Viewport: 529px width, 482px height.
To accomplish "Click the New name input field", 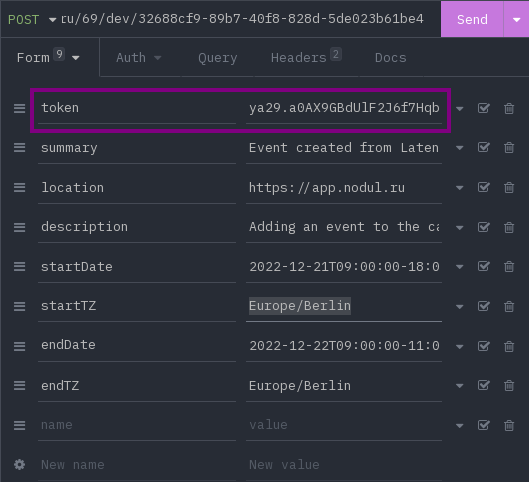I will (137, 465).
